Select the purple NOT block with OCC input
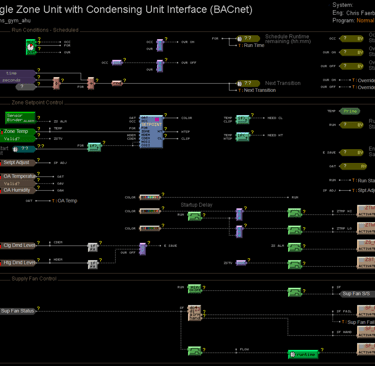This screenshot has width=375, height=366. tap(117, 63)
